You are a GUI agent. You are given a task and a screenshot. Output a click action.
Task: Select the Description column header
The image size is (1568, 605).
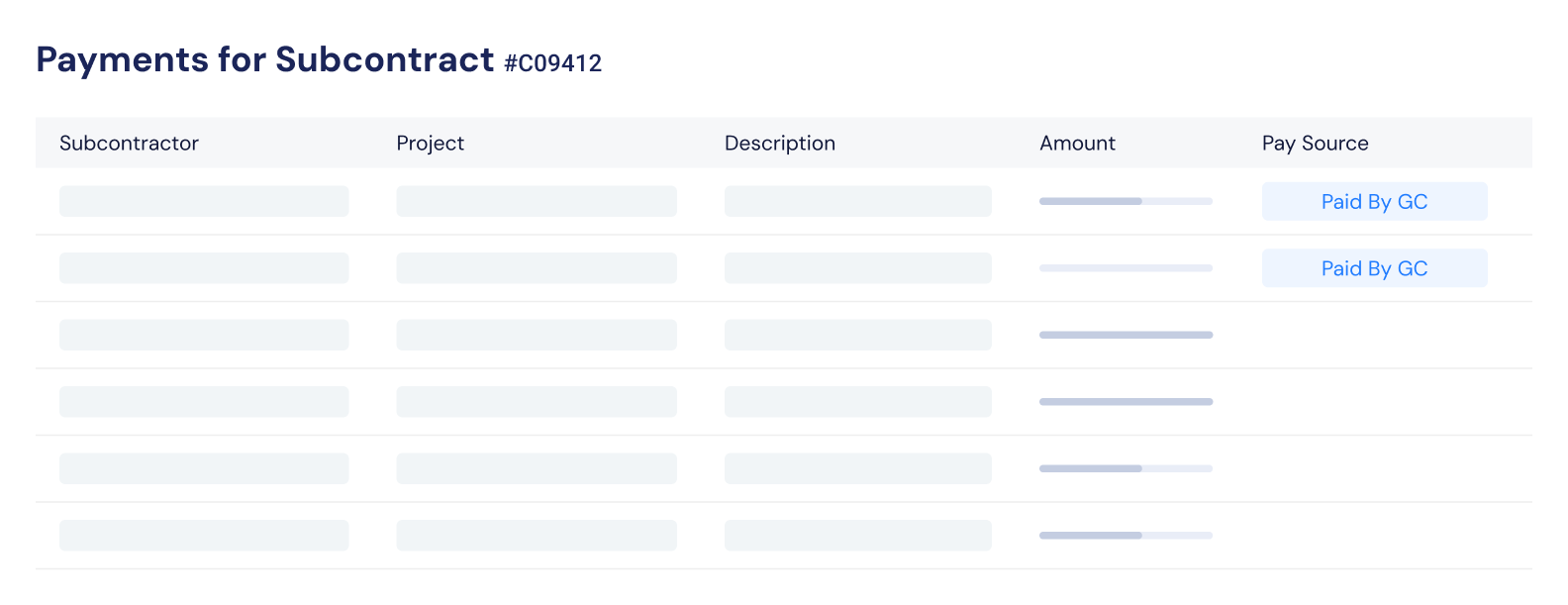[780, 143]
